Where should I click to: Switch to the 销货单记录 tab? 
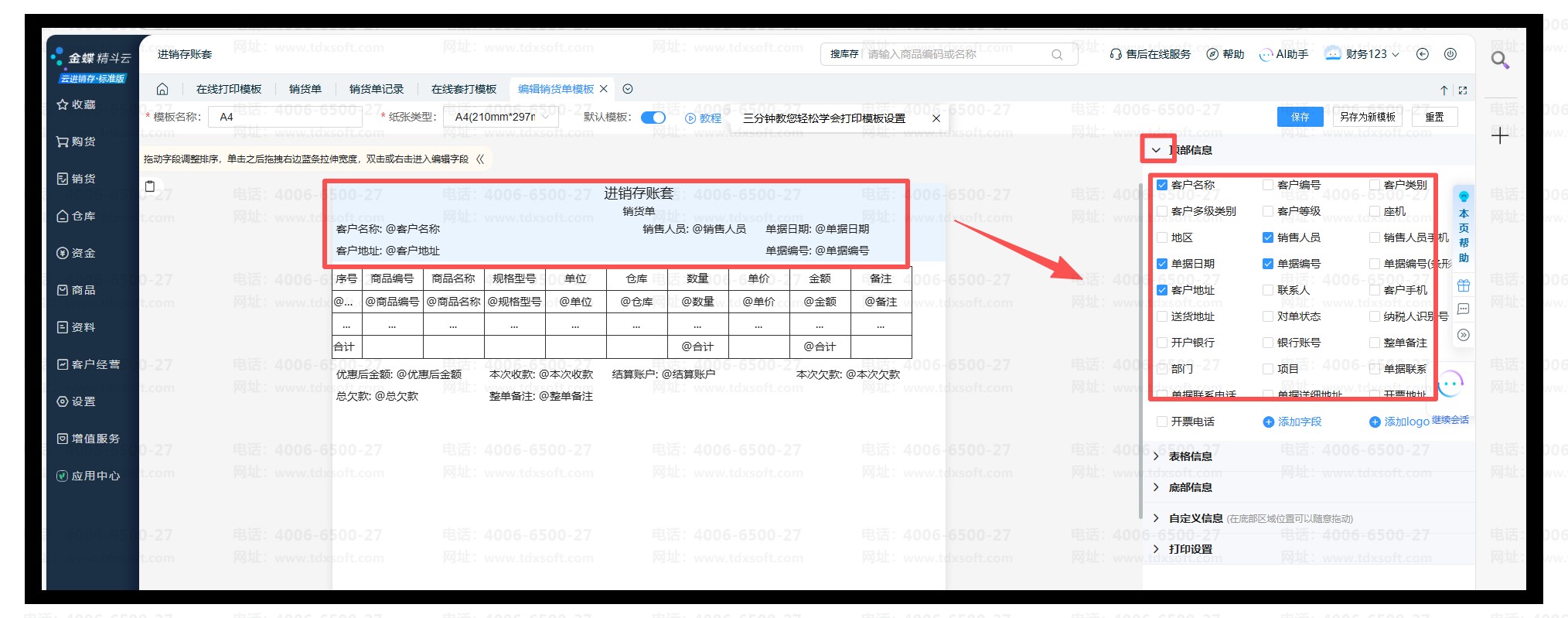pos(377,89)
